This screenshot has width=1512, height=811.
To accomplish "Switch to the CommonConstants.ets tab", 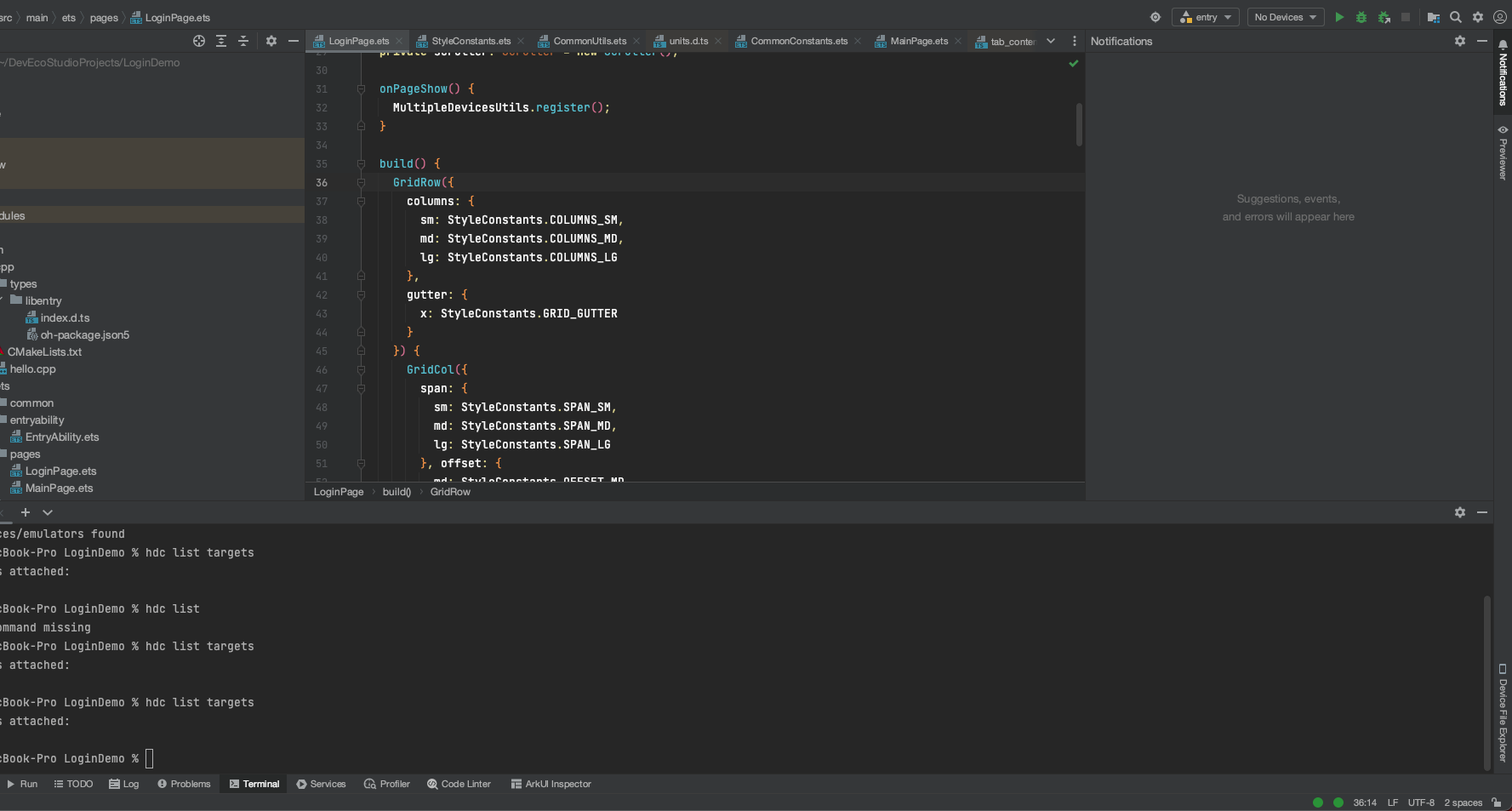I will pos(799,41).
